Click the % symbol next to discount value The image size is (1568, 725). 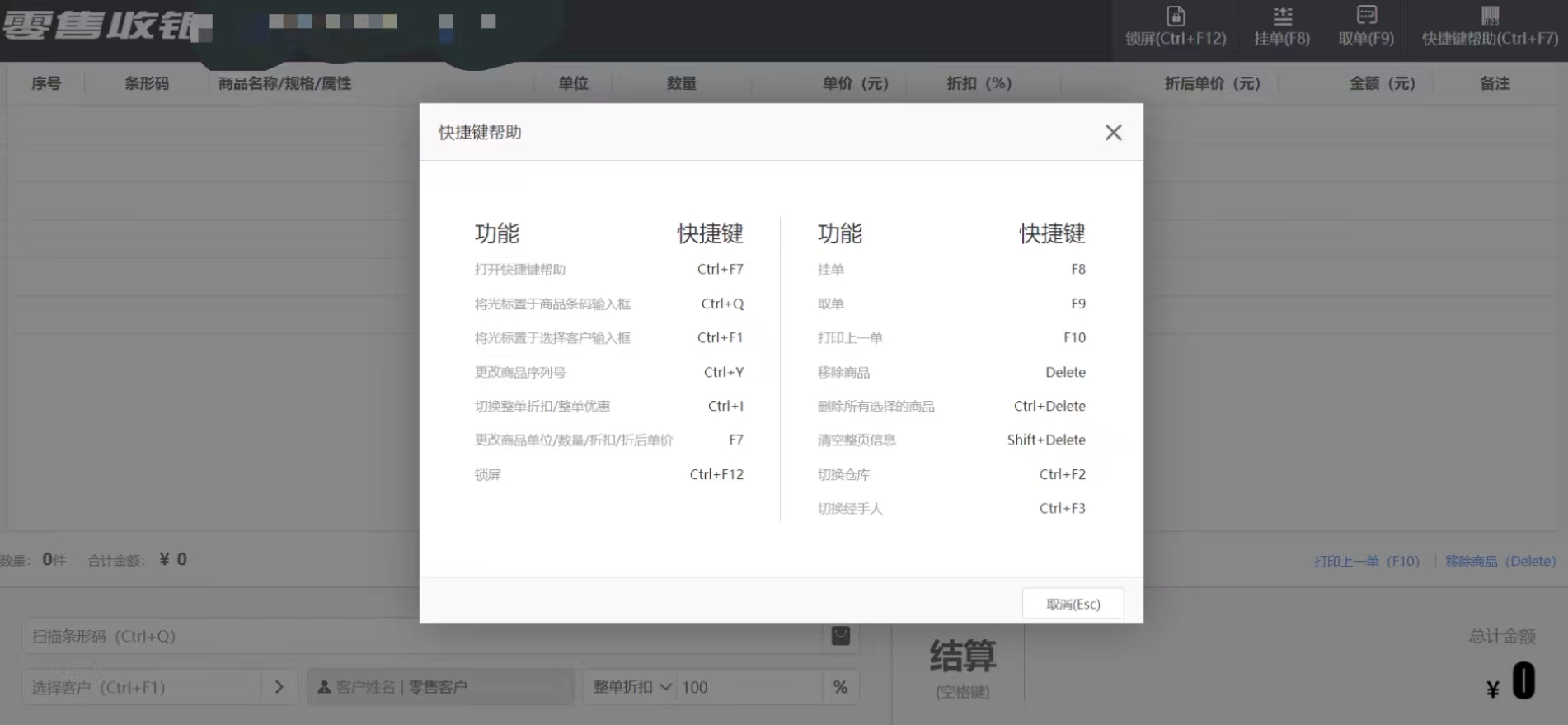point(840,687)
